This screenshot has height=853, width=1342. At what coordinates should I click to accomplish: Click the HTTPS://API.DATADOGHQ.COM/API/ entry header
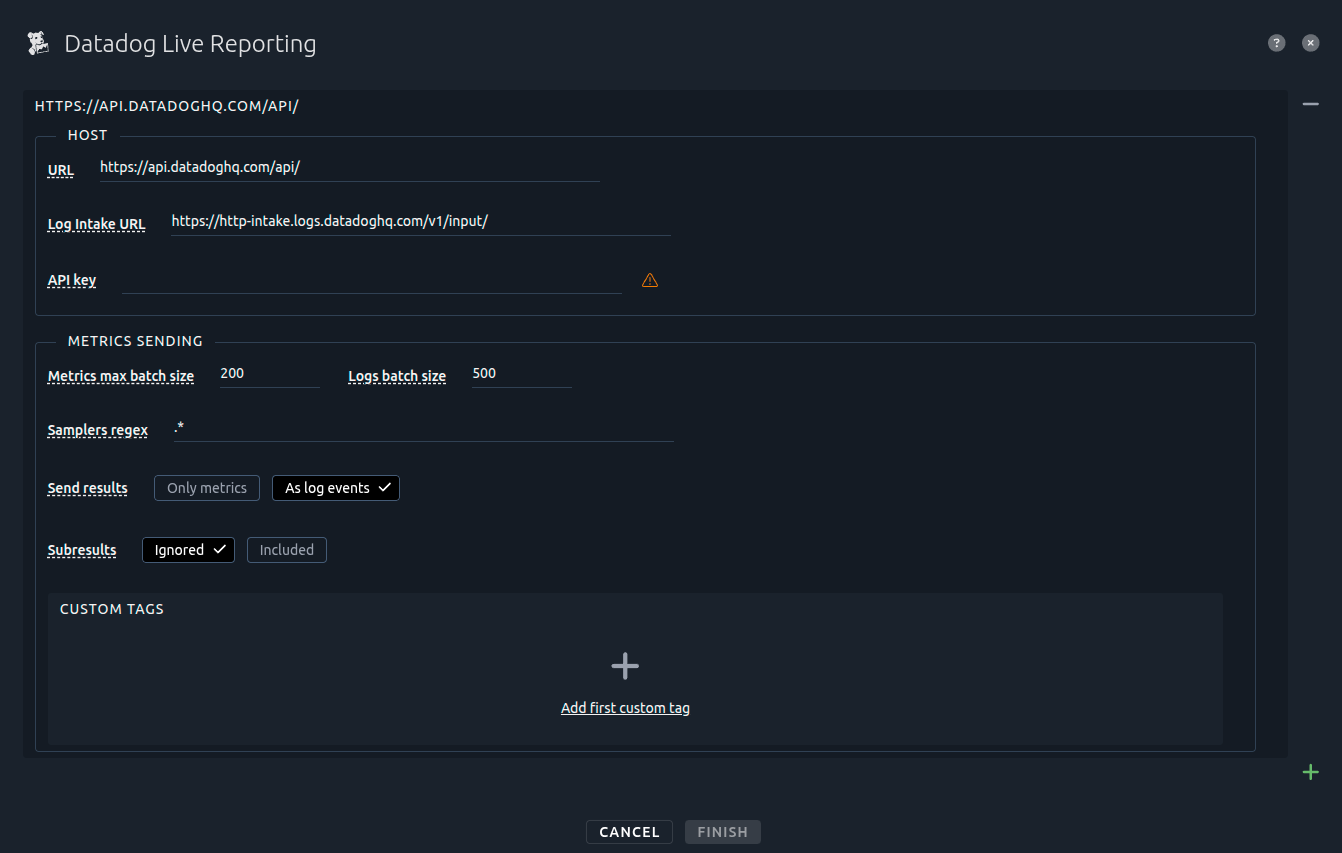(x=166, y=105)
